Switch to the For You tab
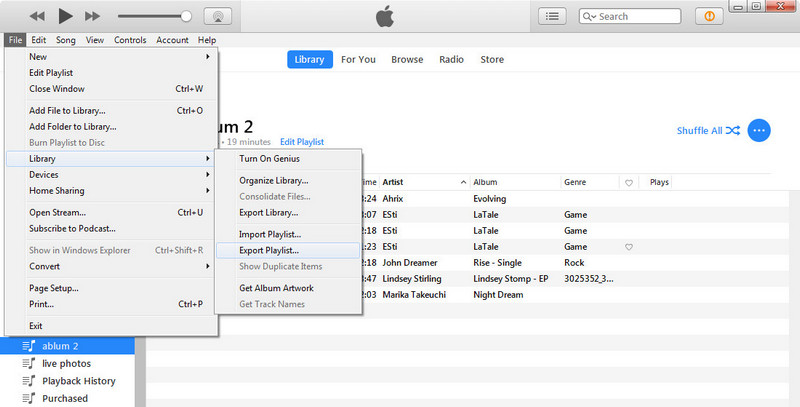Image resolution: width=800 pixels, height=407 pixels. [358, 59]
